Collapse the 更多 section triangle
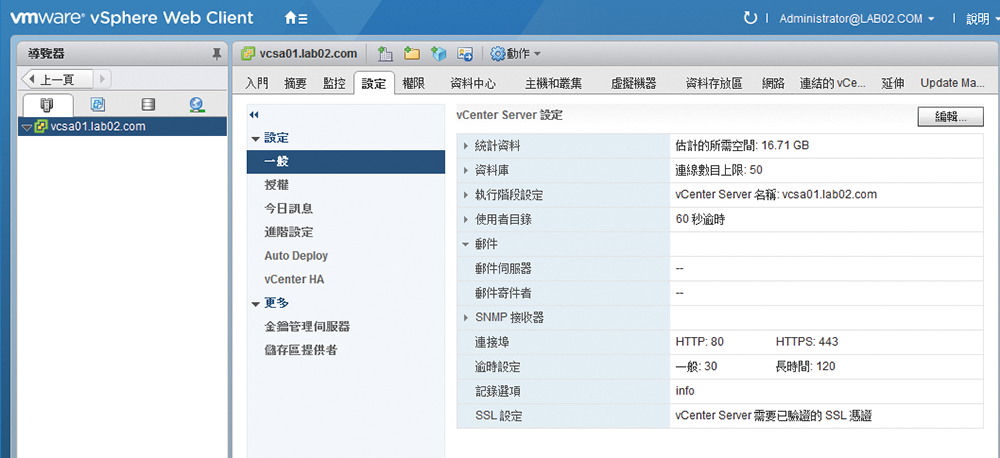The width and height of the screenshot is (1000, 458). (x=256, y=304)
